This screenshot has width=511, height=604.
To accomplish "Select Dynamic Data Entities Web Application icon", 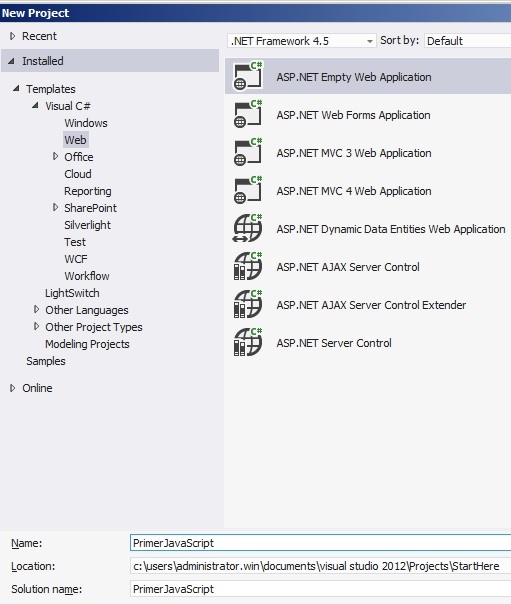I will (248, 228).
